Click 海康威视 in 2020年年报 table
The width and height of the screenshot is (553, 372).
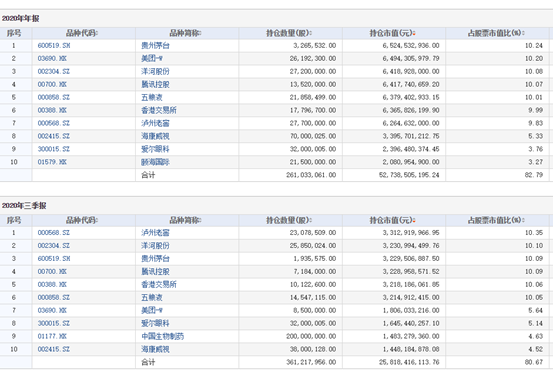[155, 136]
